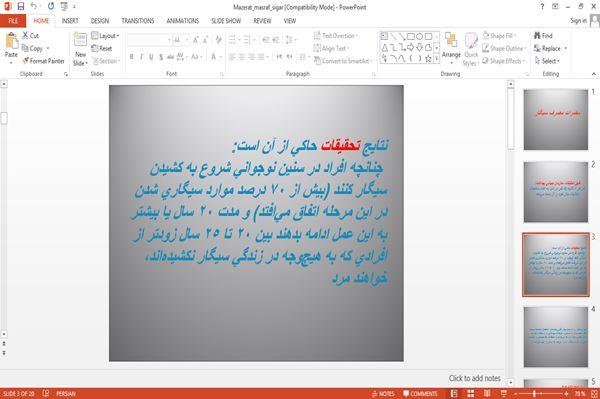
Task: Toggle Underline formatting
Action: [x=151, y=57]
